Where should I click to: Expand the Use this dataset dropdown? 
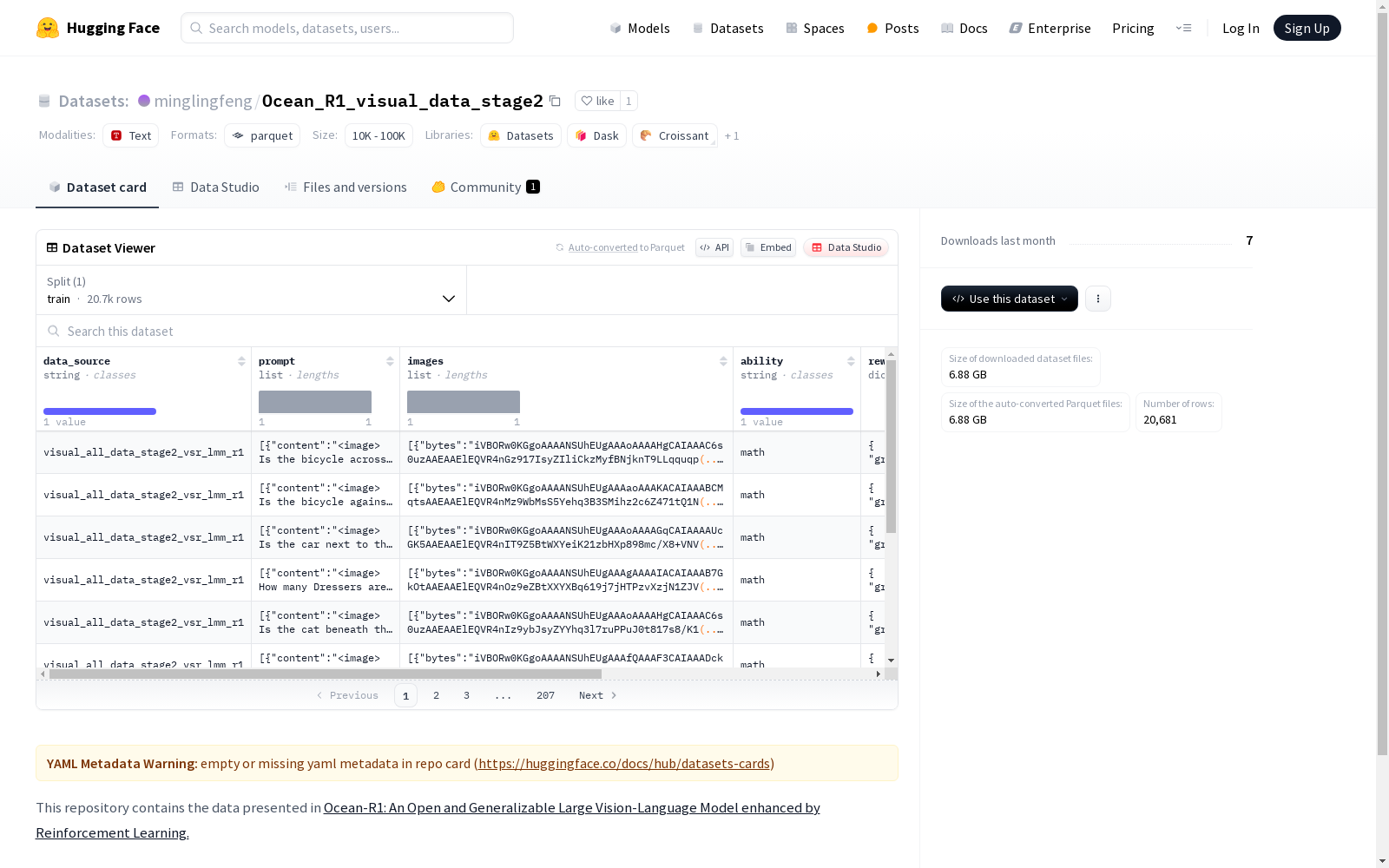pyautogui.click(x=1010, y=299)
